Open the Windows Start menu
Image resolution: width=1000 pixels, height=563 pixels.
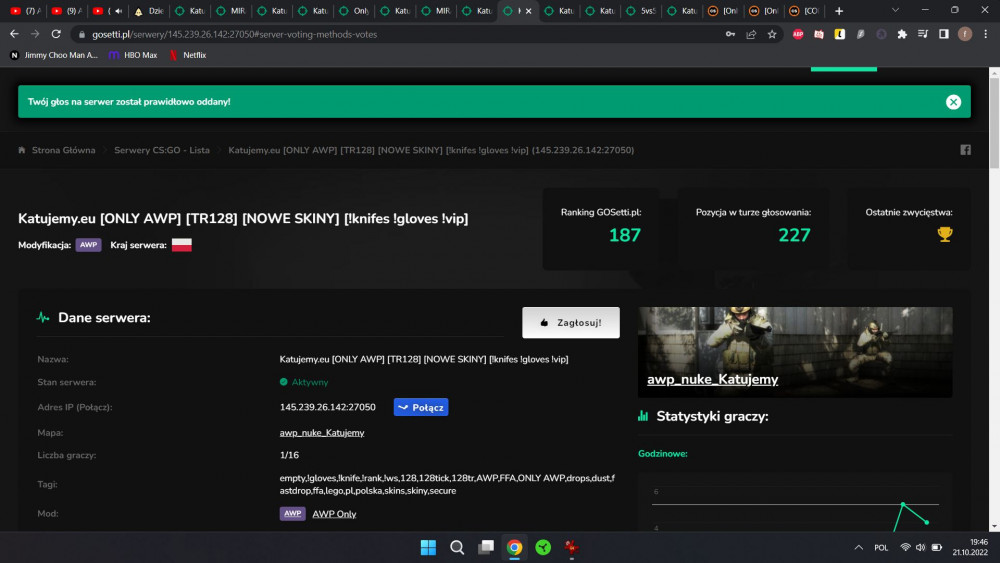[x=428, y=547]
